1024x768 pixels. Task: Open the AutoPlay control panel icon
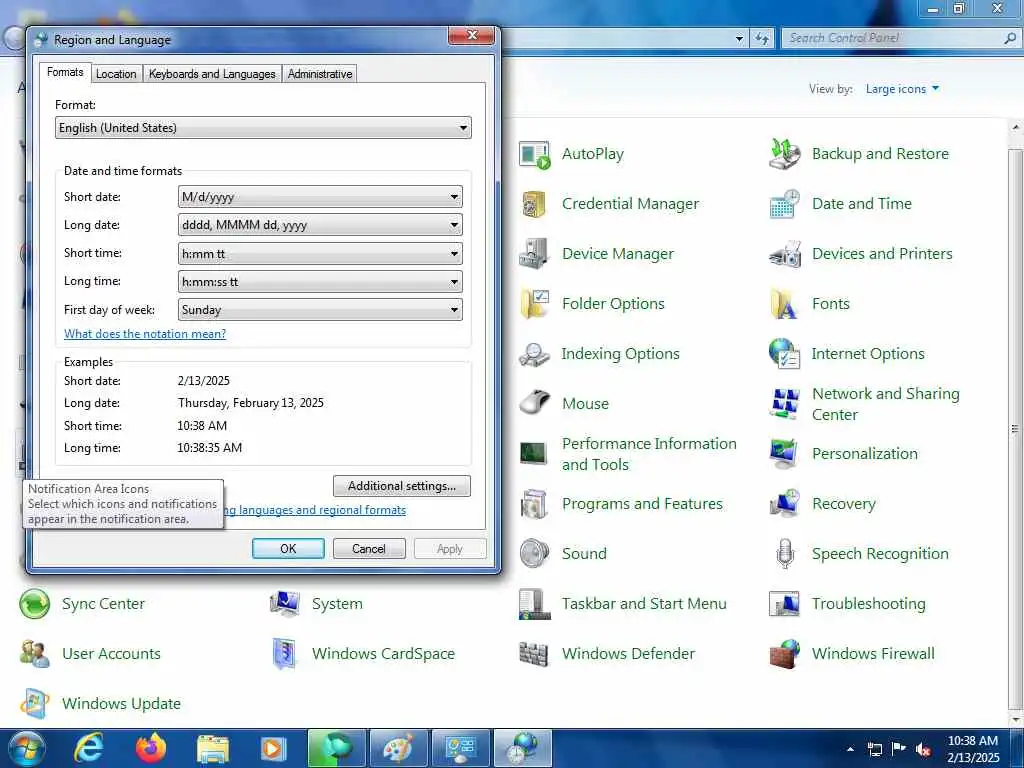tap(534, 154)
